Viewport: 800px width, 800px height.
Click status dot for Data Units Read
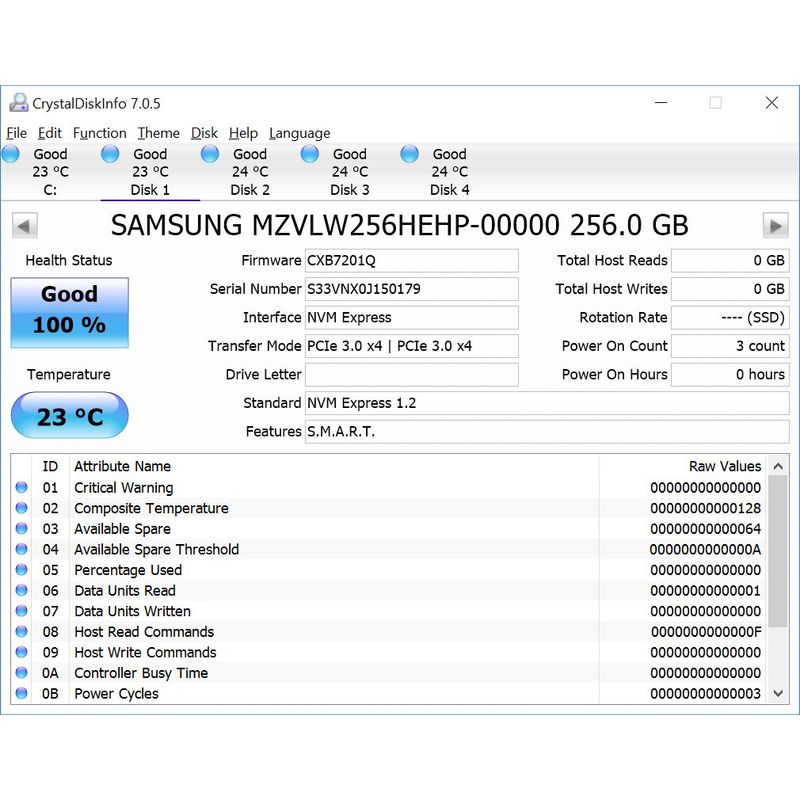pos(21,590)
